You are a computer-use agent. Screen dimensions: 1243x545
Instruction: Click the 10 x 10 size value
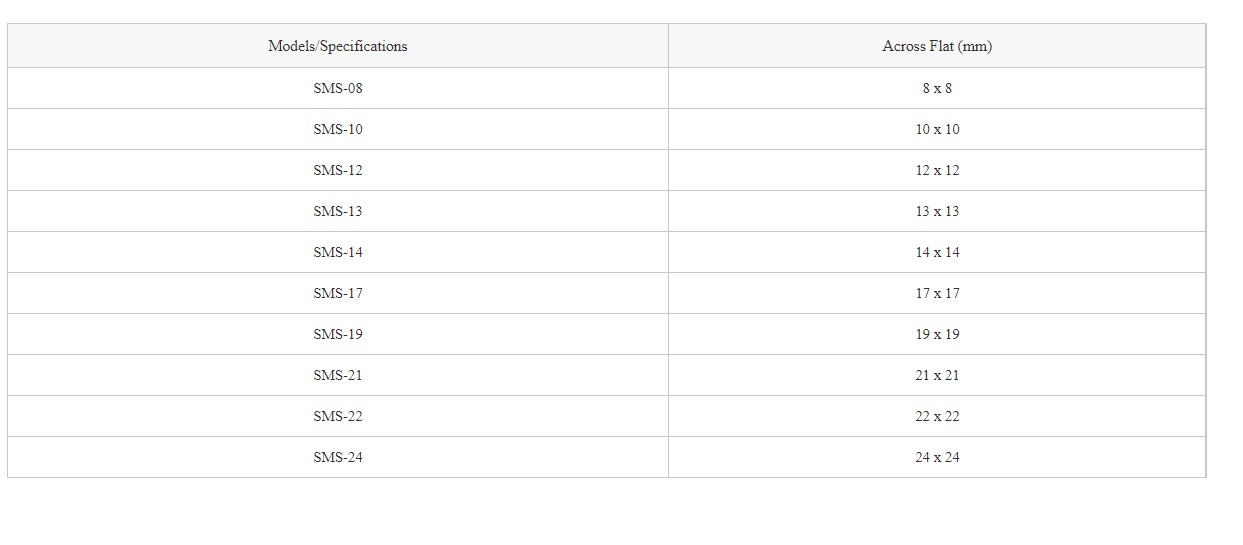point(937,129)
